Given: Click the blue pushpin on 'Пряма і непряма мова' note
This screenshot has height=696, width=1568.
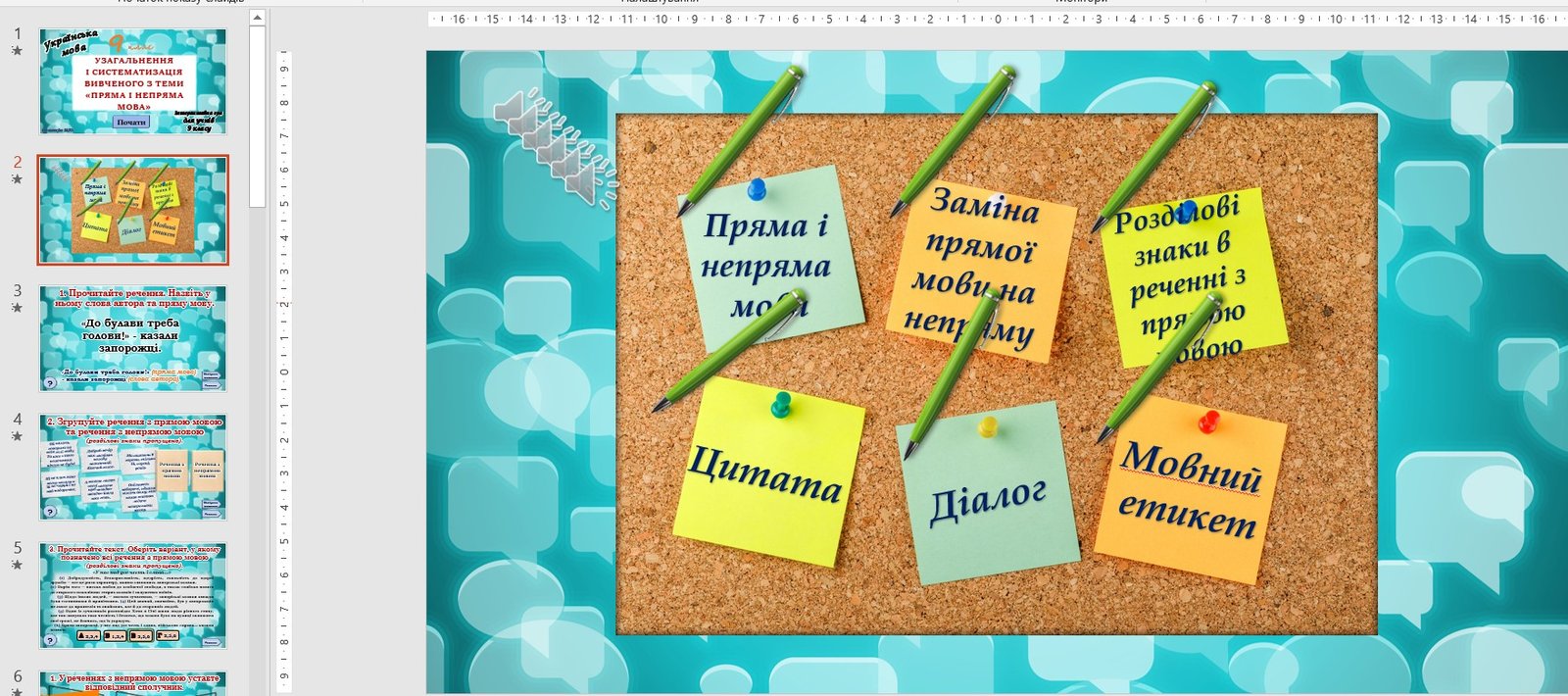Looking at the screenshot, I should [x=757, y=188].
